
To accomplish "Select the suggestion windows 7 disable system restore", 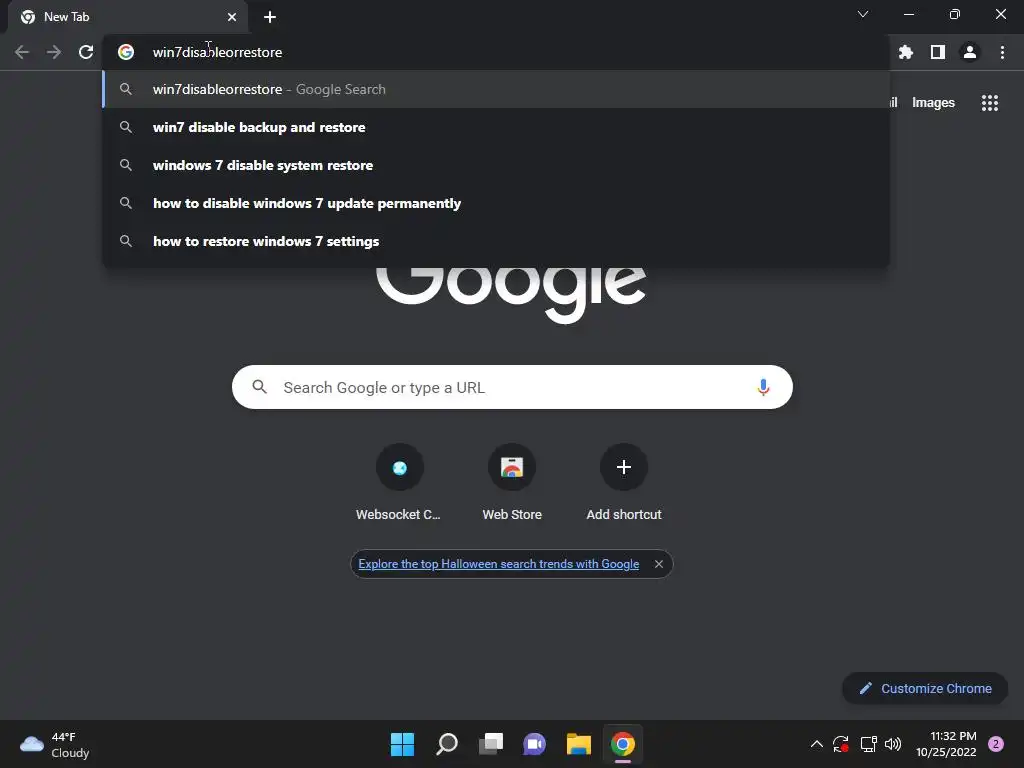I will 496,165.
